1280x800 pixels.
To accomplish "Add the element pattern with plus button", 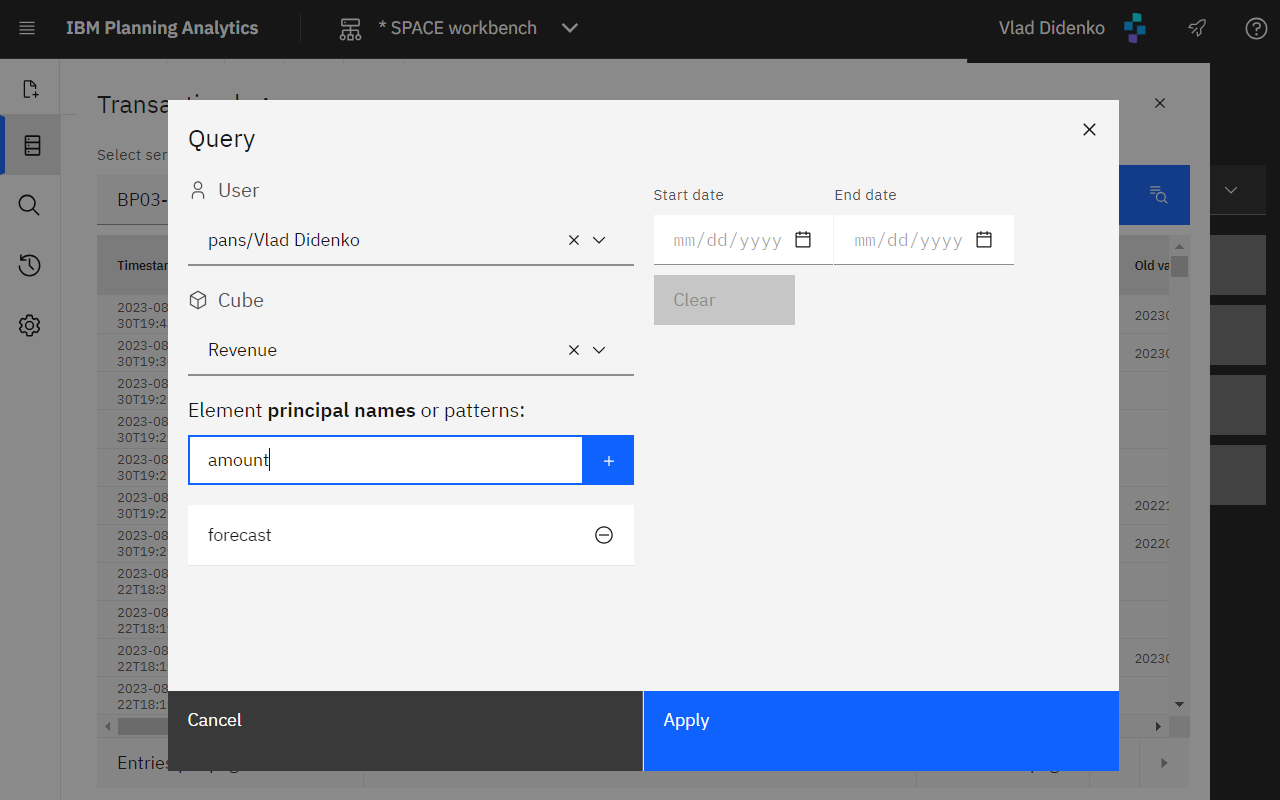I will [609, 460].
